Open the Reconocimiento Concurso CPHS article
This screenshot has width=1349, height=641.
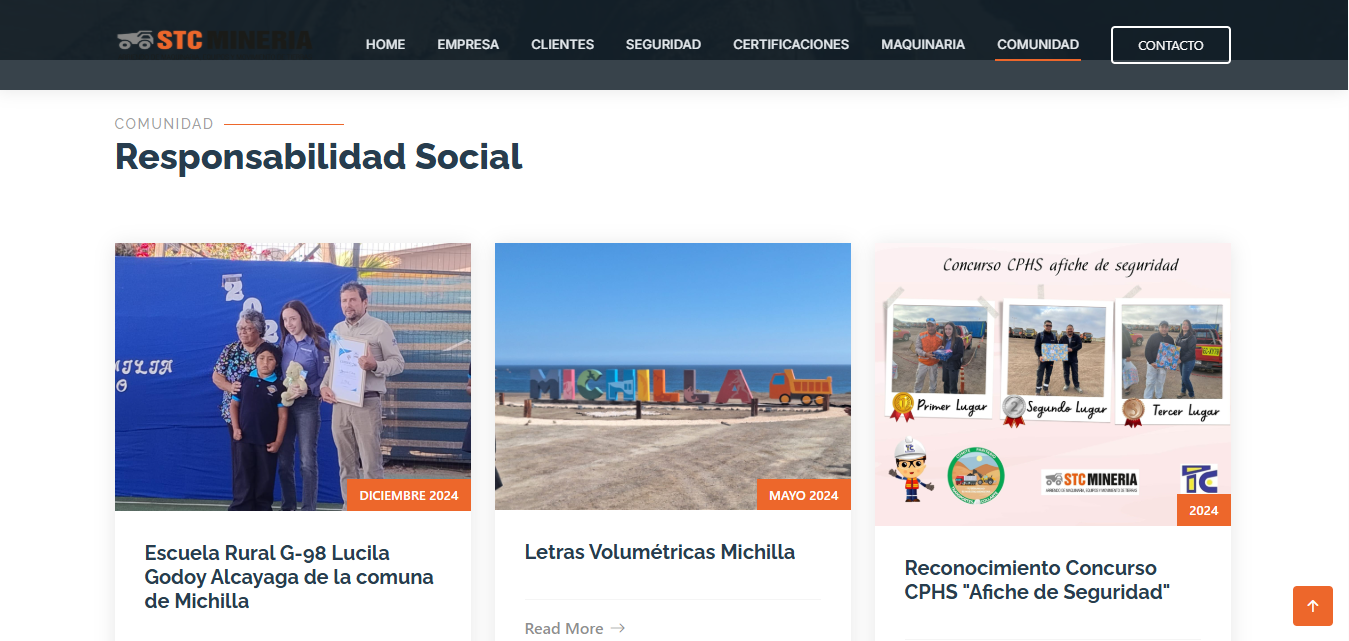coord(1037,580)
